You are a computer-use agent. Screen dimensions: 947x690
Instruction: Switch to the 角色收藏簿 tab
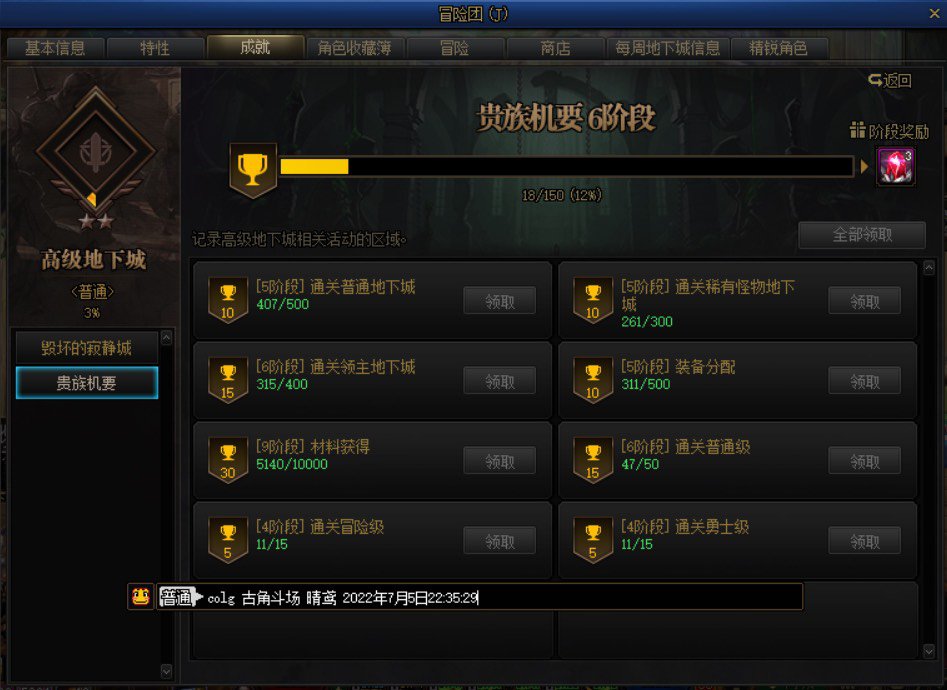point(355,48)
